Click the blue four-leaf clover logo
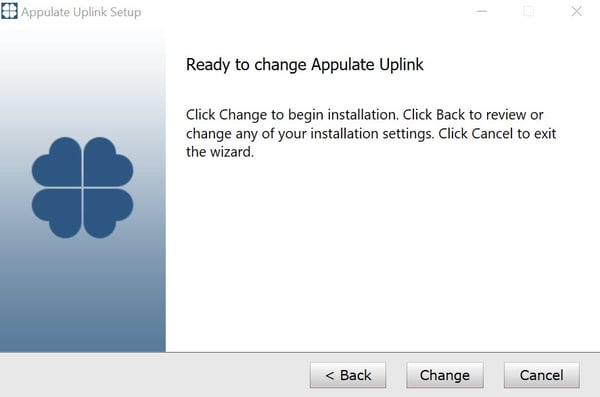This screenshot has width=600, height=397. pyautogui.click(x=82, y=188)
